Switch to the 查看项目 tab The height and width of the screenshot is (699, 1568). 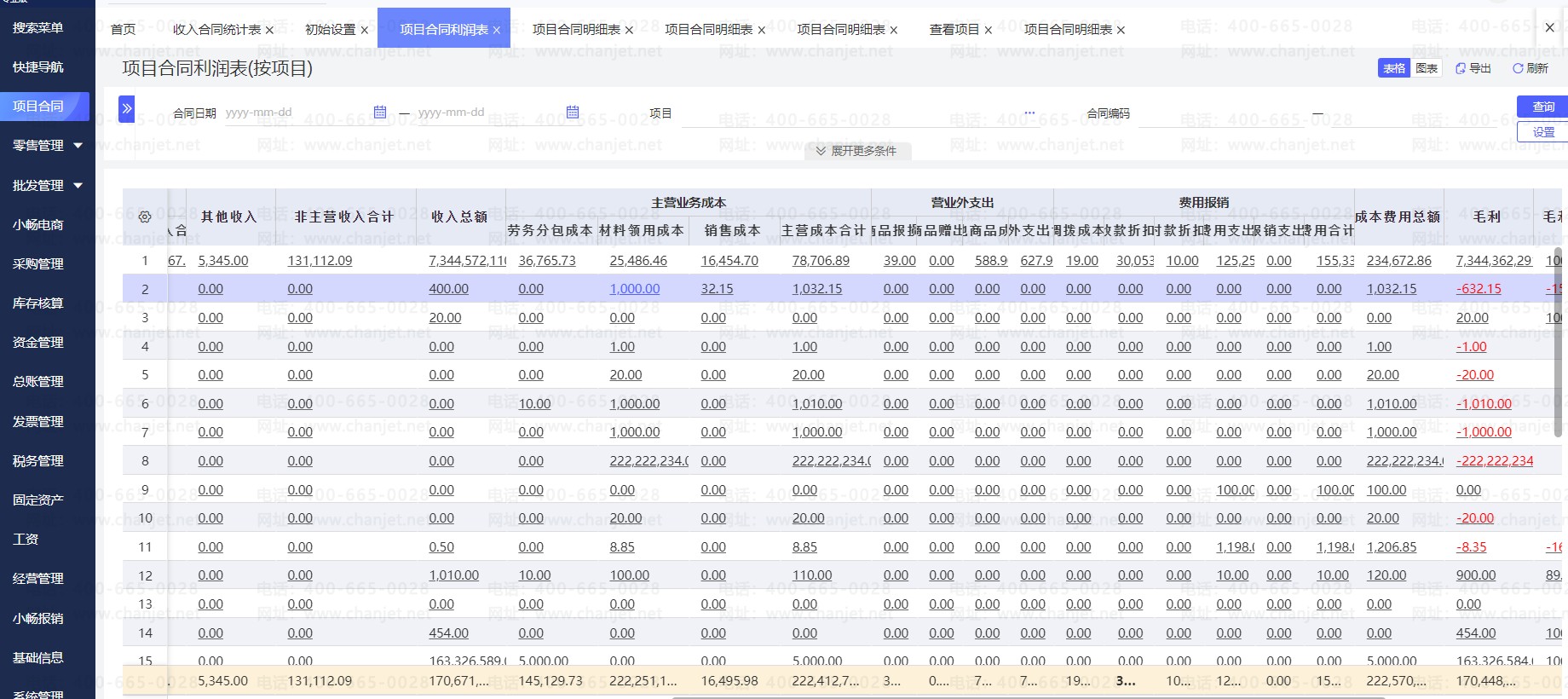(x=954, y=30)
